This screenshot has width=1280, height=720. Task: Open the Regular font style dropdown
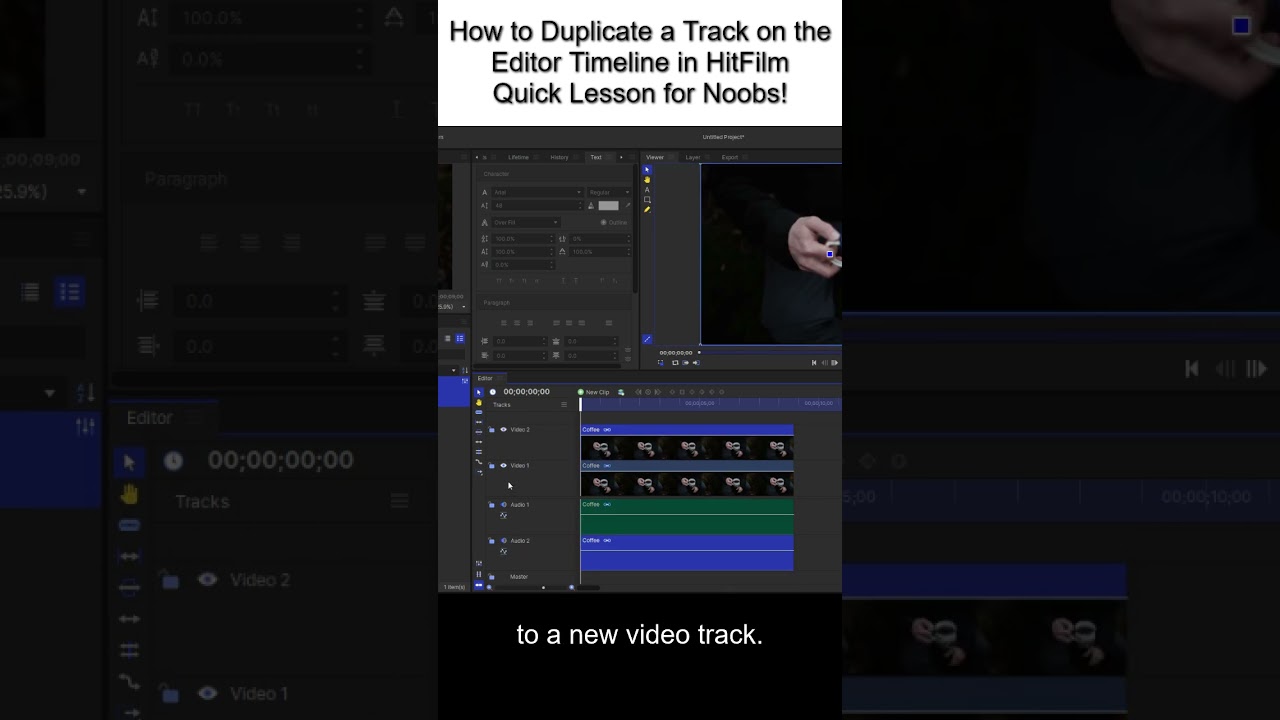609,192
